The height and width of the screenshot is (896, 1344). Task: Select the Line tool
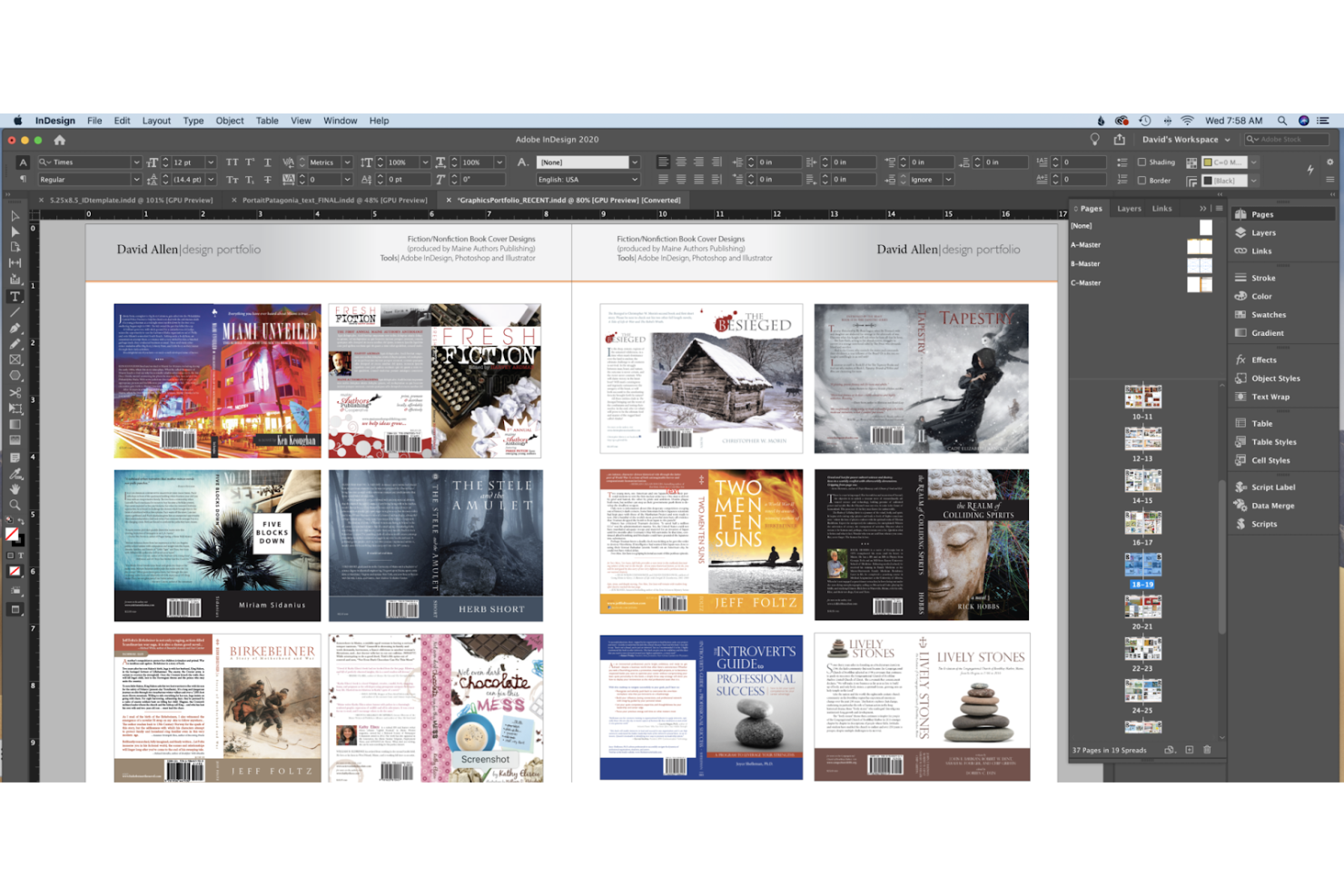click(15, 312)
